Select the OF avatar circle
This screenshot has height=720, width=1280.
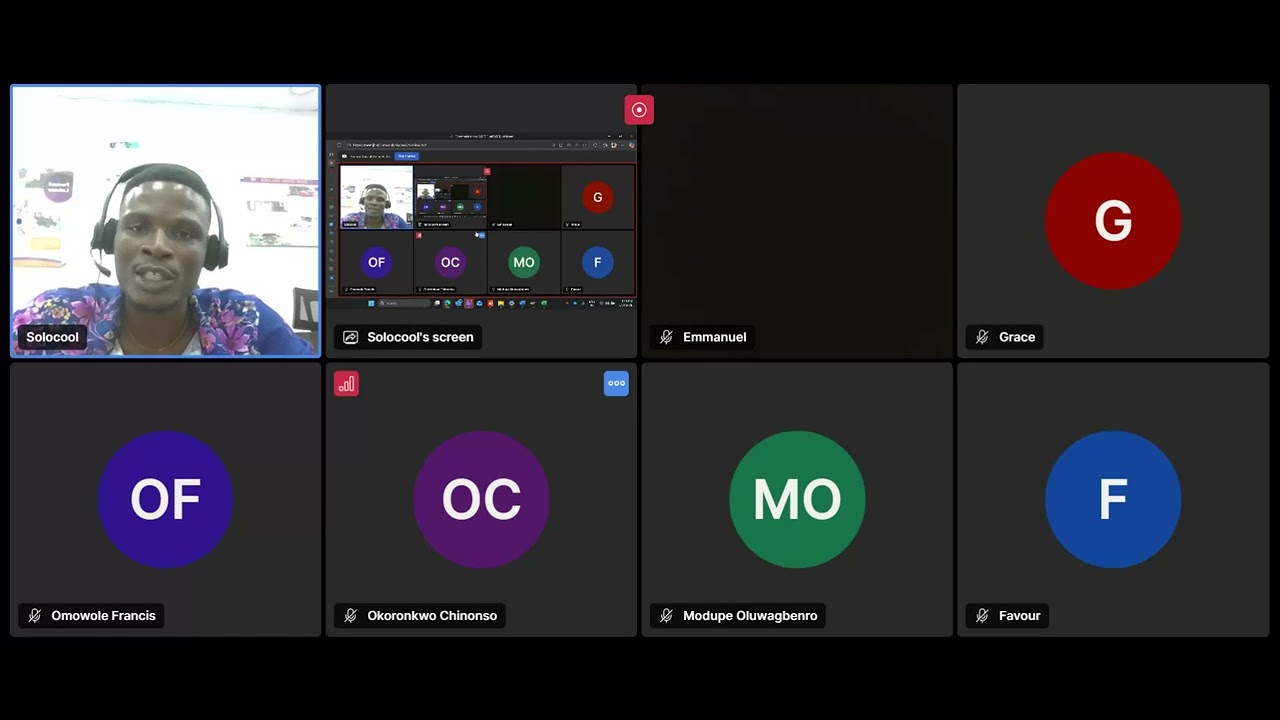165,499
